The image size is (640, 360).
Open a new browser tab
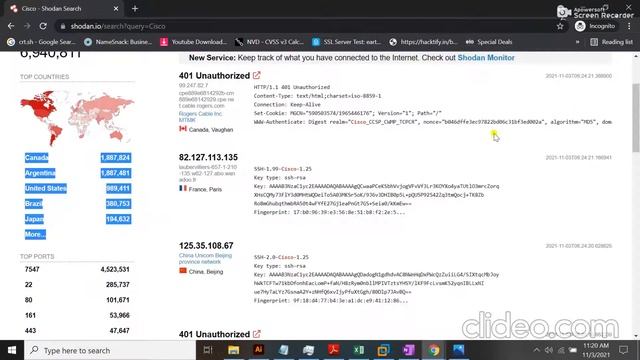tap(135, 9)
